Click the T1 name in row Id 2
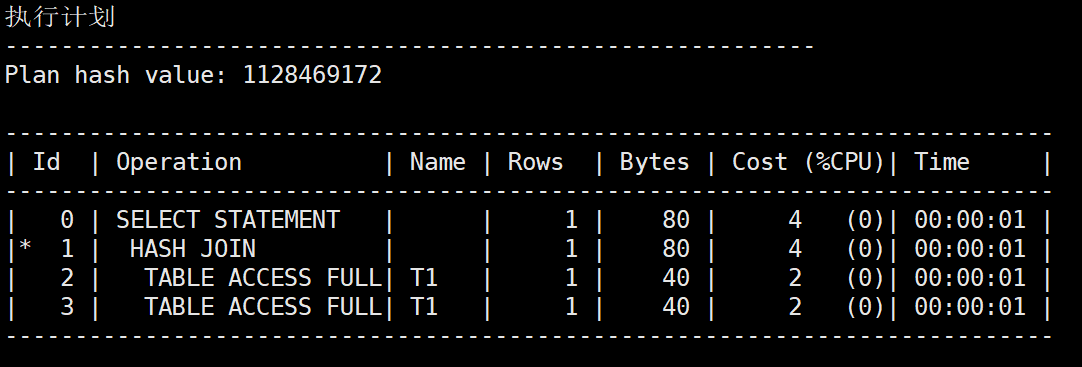The image size is (1082, 367). tap(424, 278)
